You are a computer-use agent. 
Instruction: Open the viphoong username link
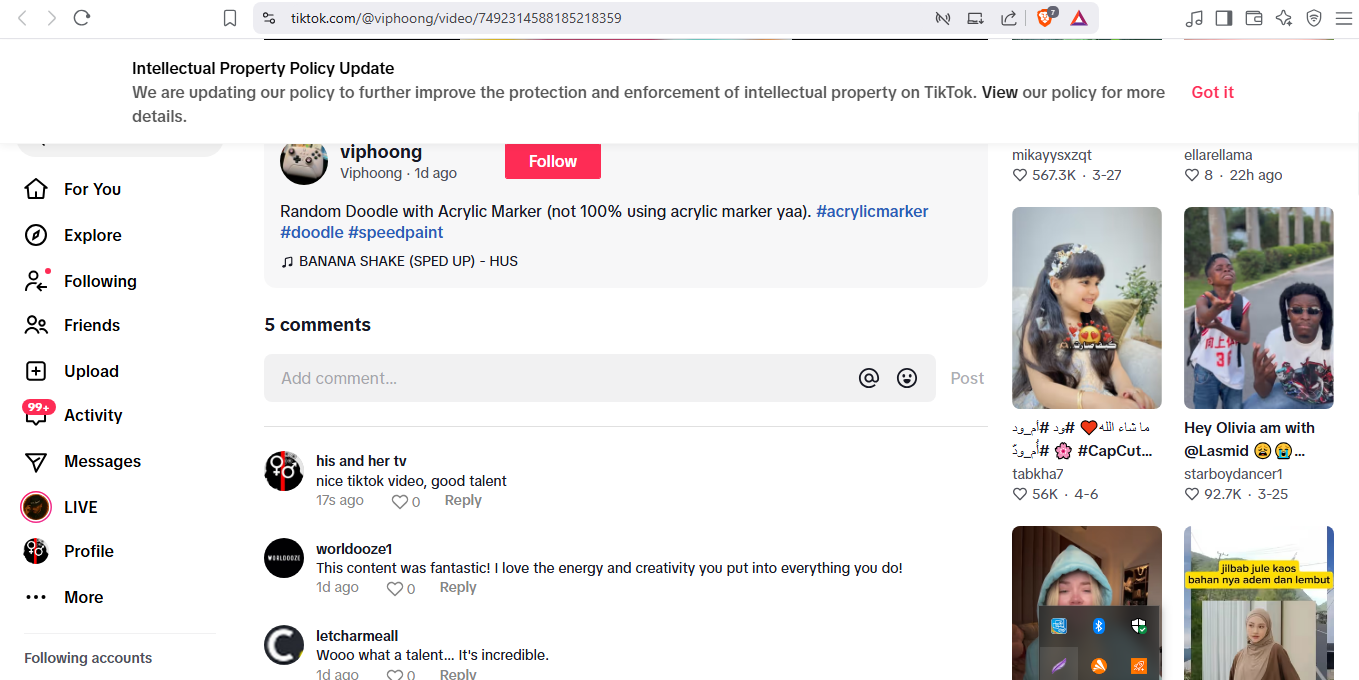pos(381,152)
